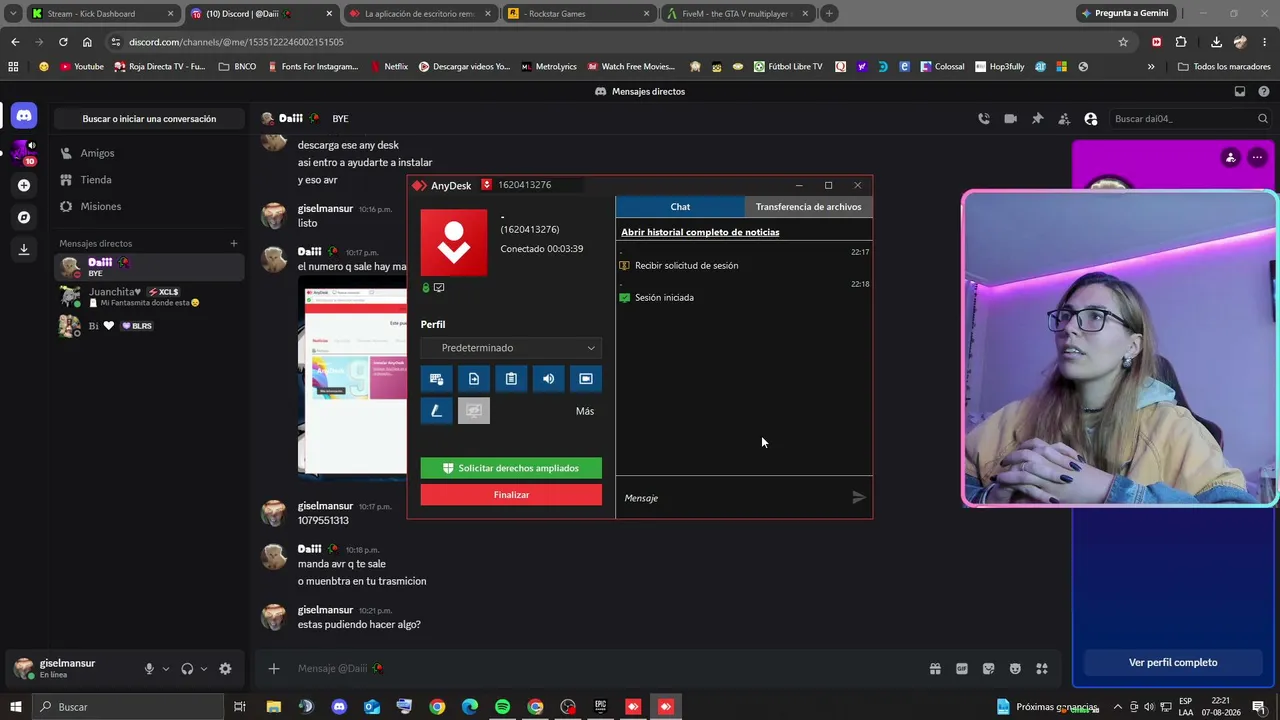Toggle the greyed privacy screen permission
The height and width of the screenshot is (720, 1280).
coord(474,411)
